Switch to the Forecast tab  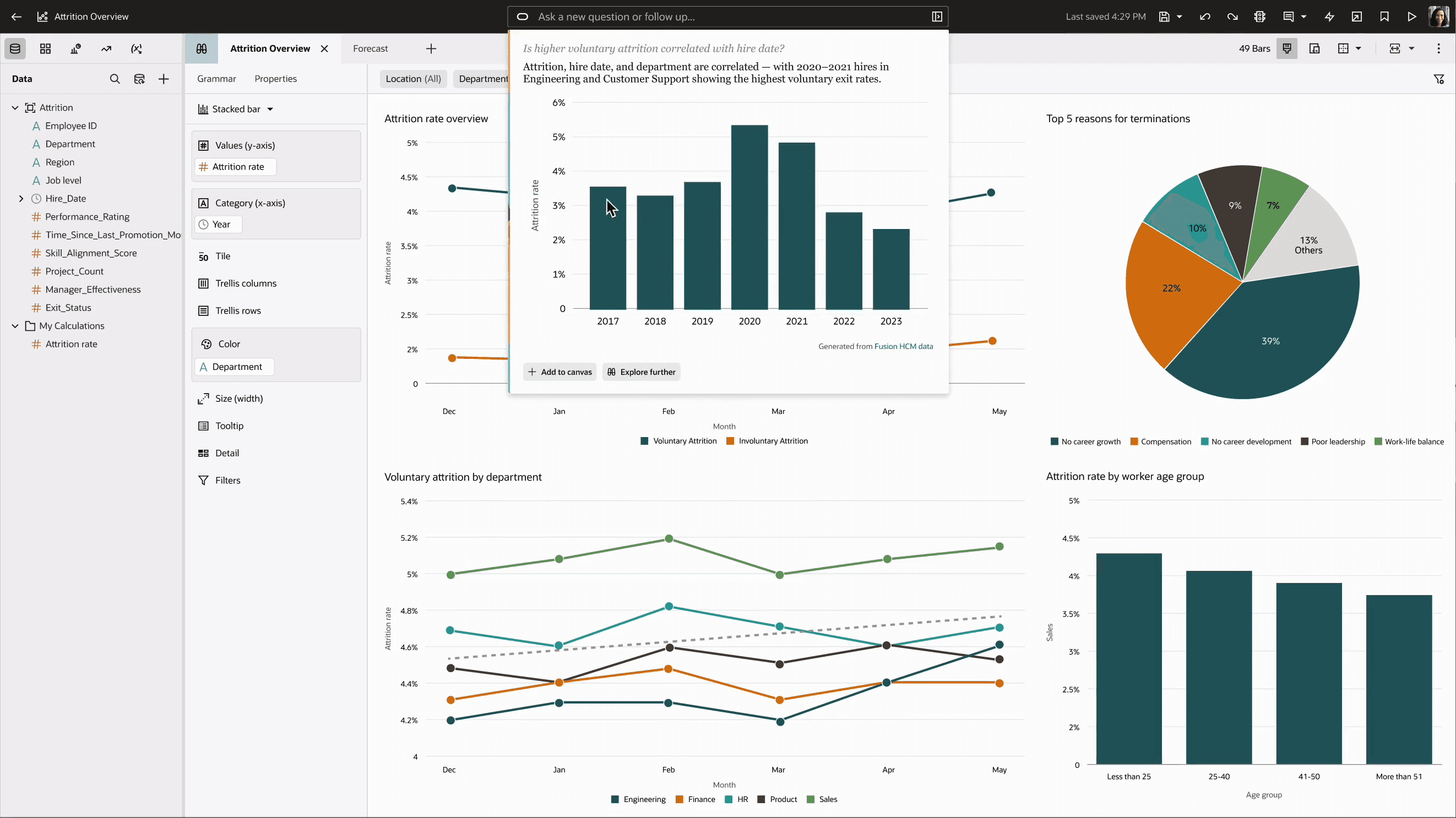click(x=370, y=48)
